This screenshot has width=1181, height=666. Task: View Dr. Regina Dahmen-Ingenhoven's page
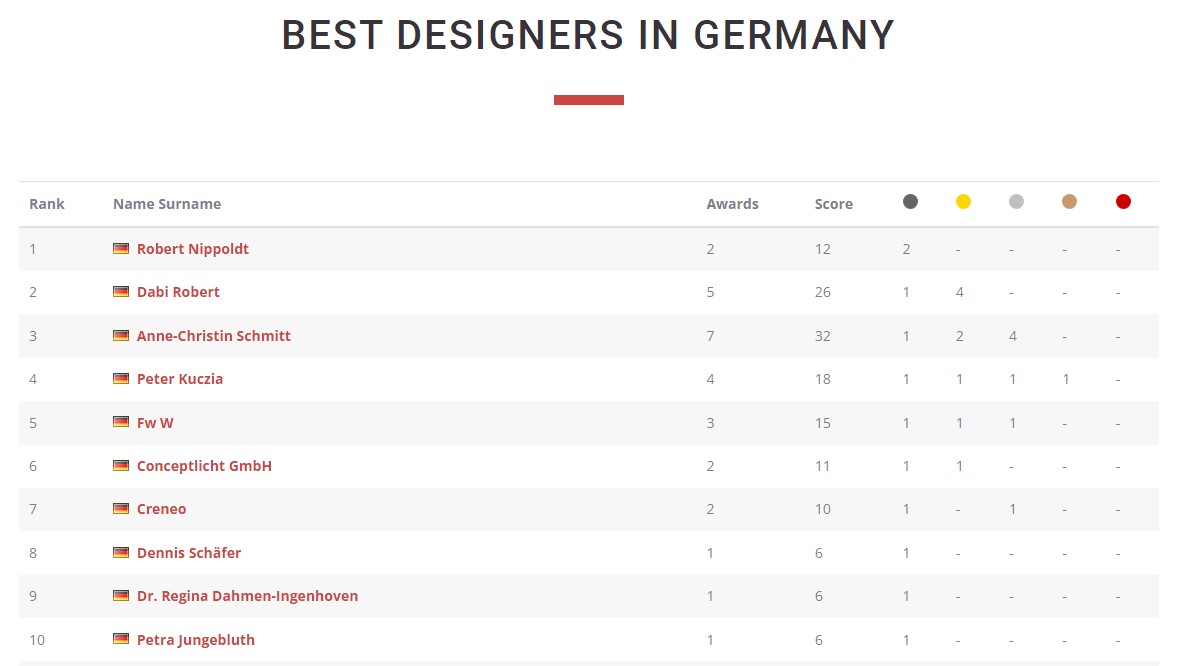click(x=247, y=596)
